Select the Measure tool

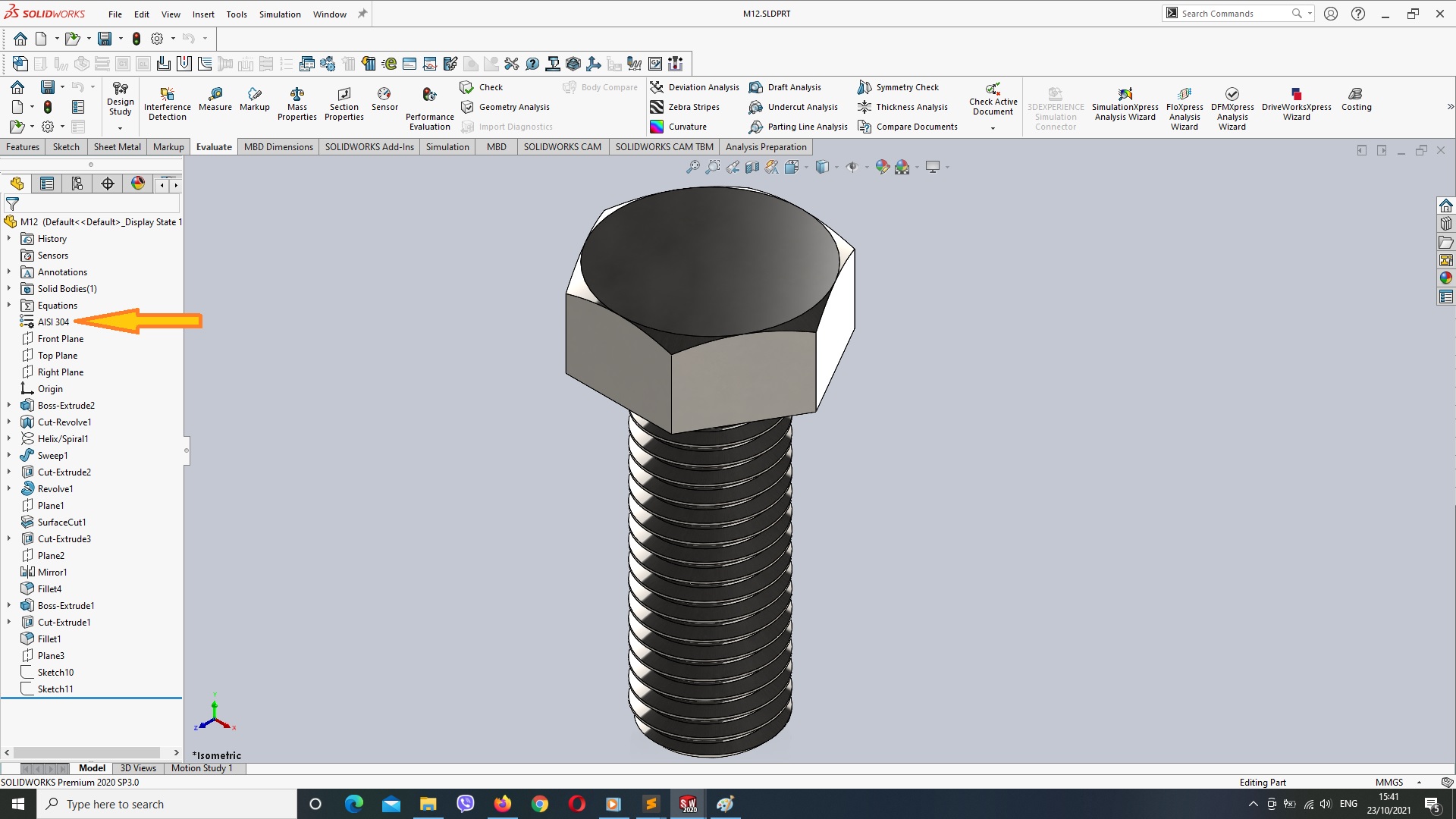215,99
